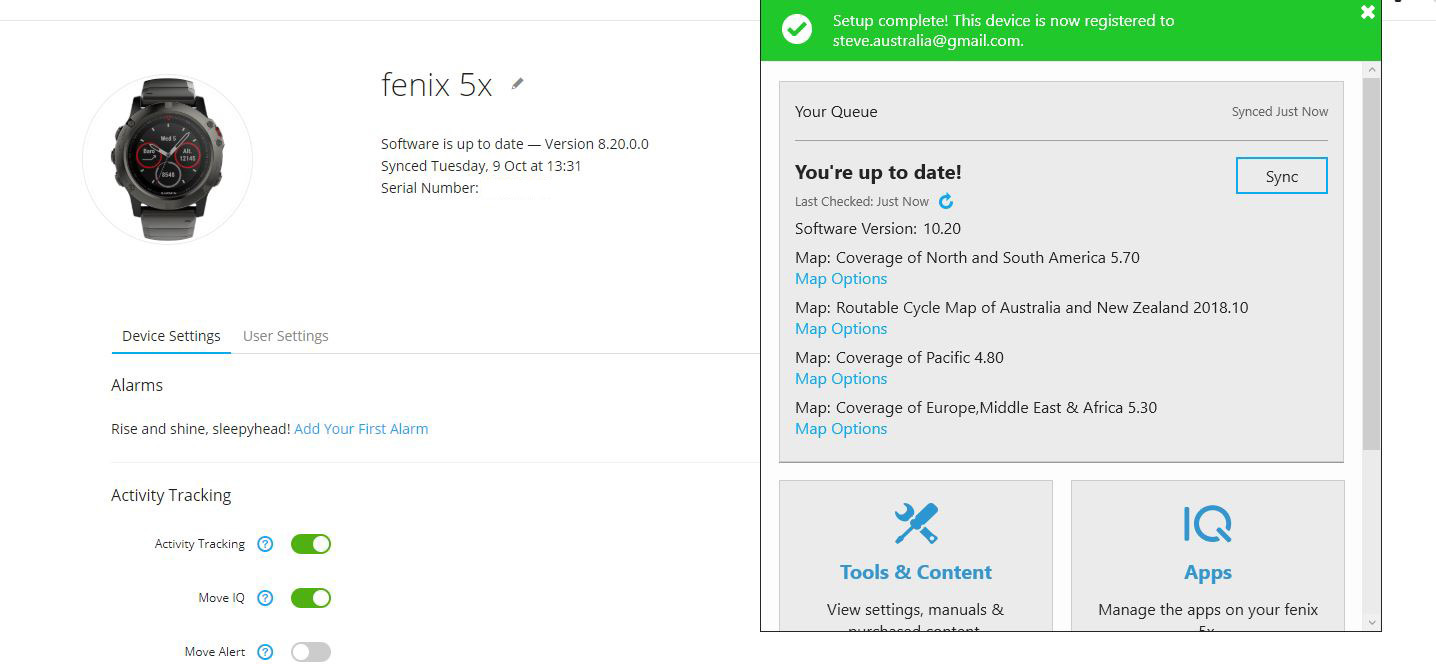Click the Last Checked: Just Now text
The height and width of the screenshot is (664, 1436).
[x=862, y=202]
